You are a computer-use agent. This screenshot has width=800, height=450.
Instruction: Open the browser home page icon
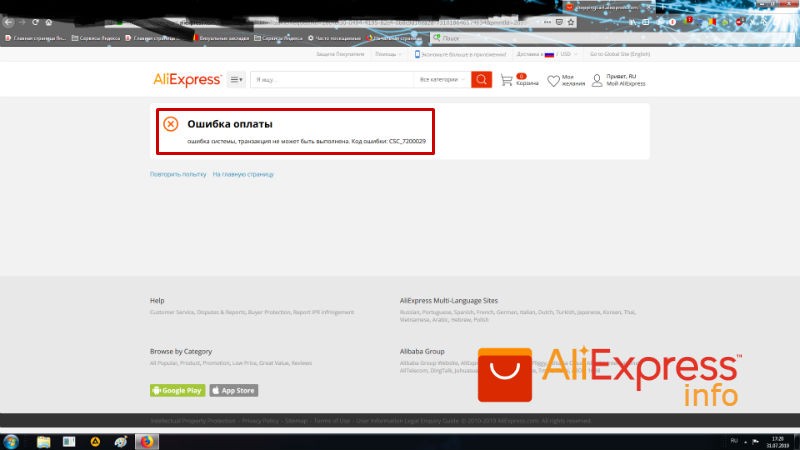pos(48,22)
